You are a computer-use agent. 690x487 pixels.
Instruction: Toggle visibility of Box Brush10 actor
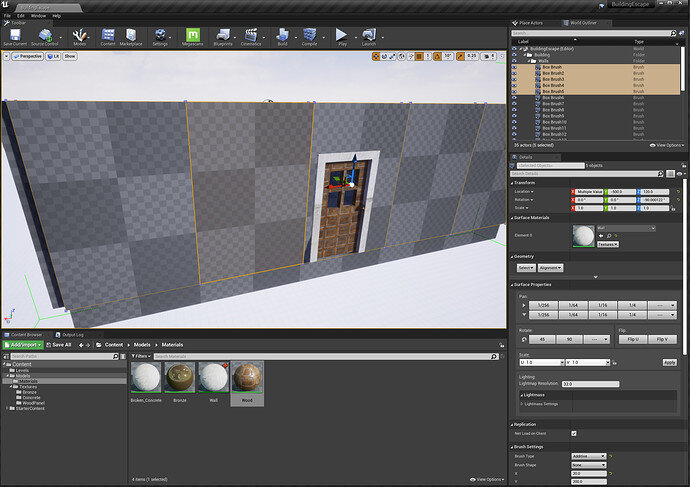tap(514, 122)
